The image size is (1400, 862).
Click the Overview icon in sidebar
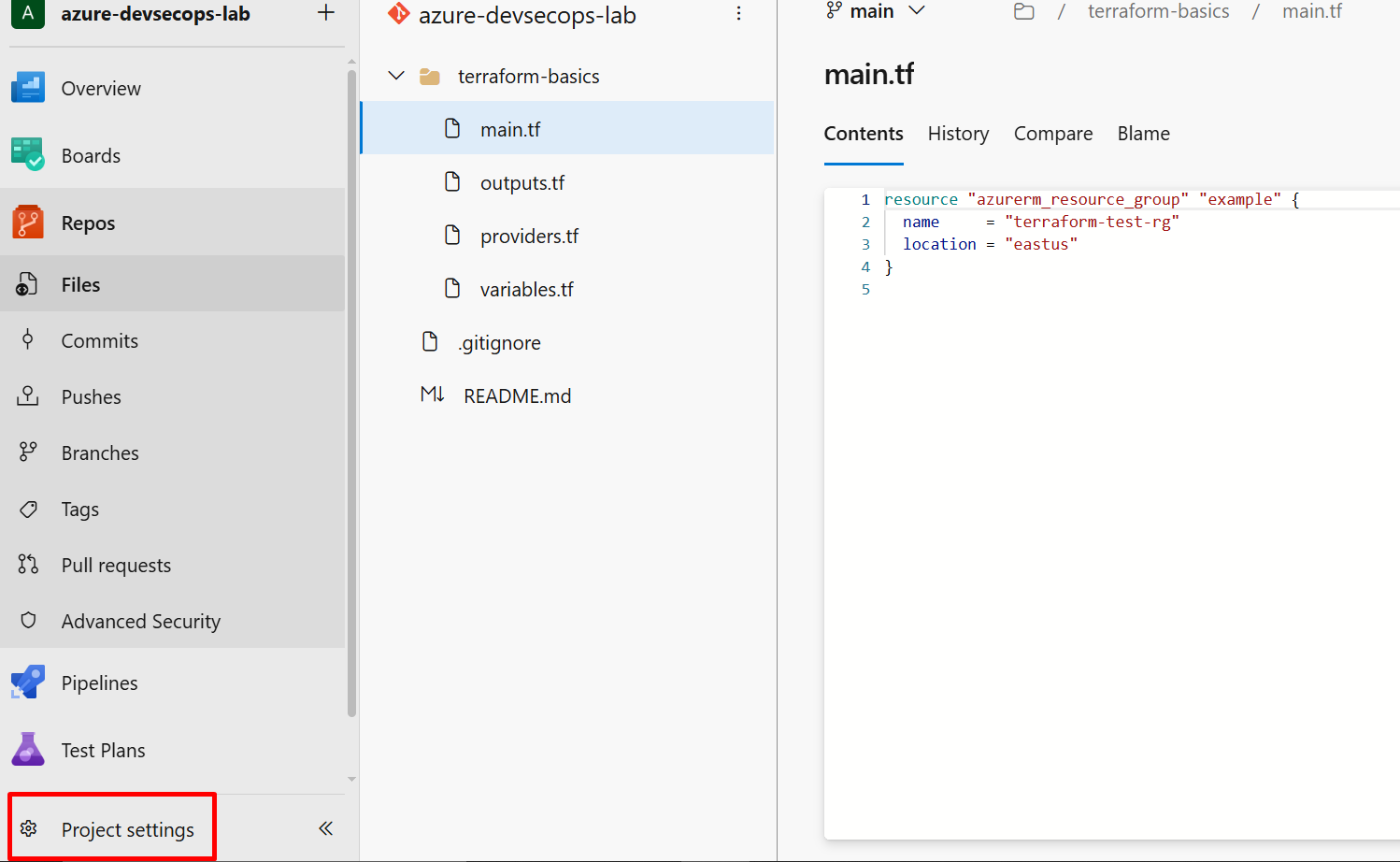pyautogui.click(x=28, y=88)
